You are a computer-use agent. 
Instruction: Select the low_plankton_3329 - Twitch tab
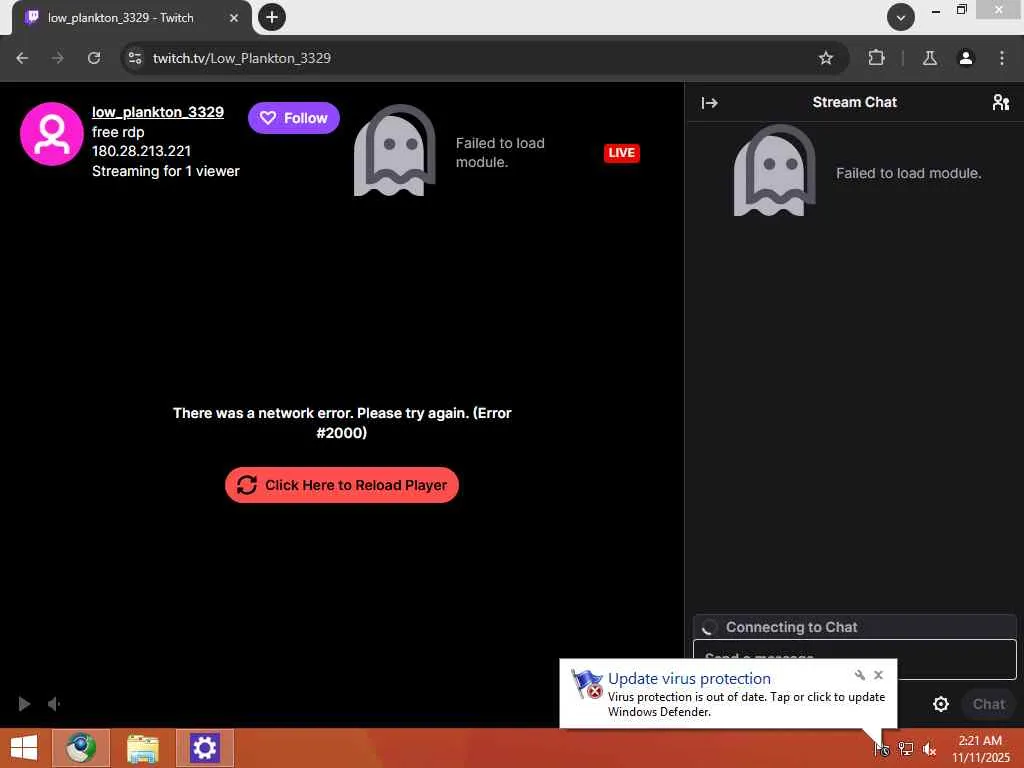coord(131,18)
